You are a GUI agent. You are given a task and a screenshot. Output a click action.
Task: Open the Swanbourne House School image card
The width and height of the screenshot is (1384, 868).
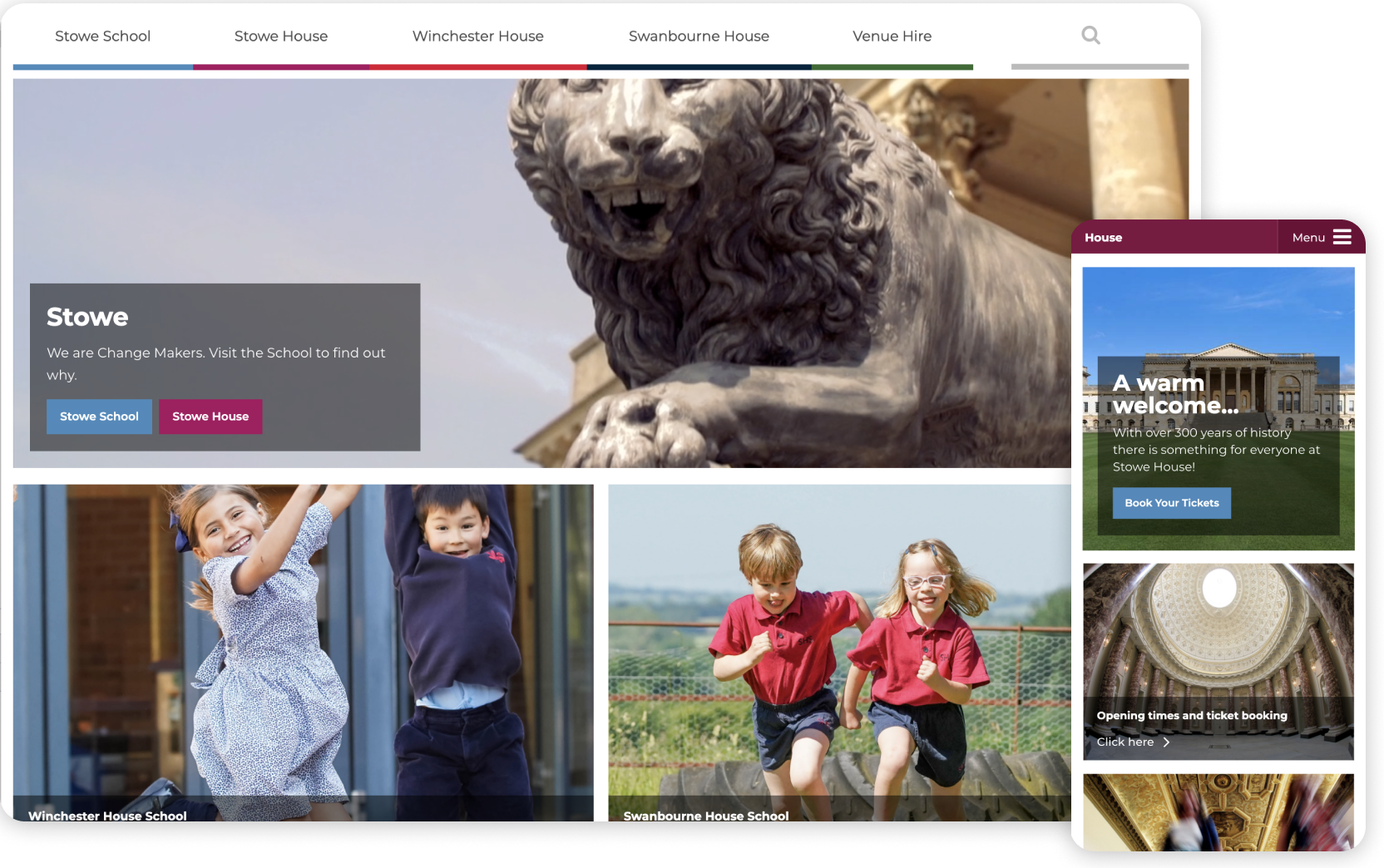(x=840, y=653)
